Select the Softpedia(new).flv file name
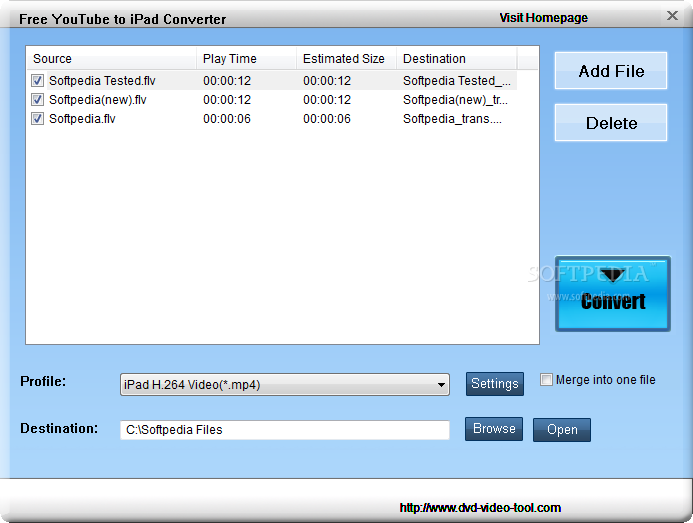The image size is (693, 523). click(98, 100)
